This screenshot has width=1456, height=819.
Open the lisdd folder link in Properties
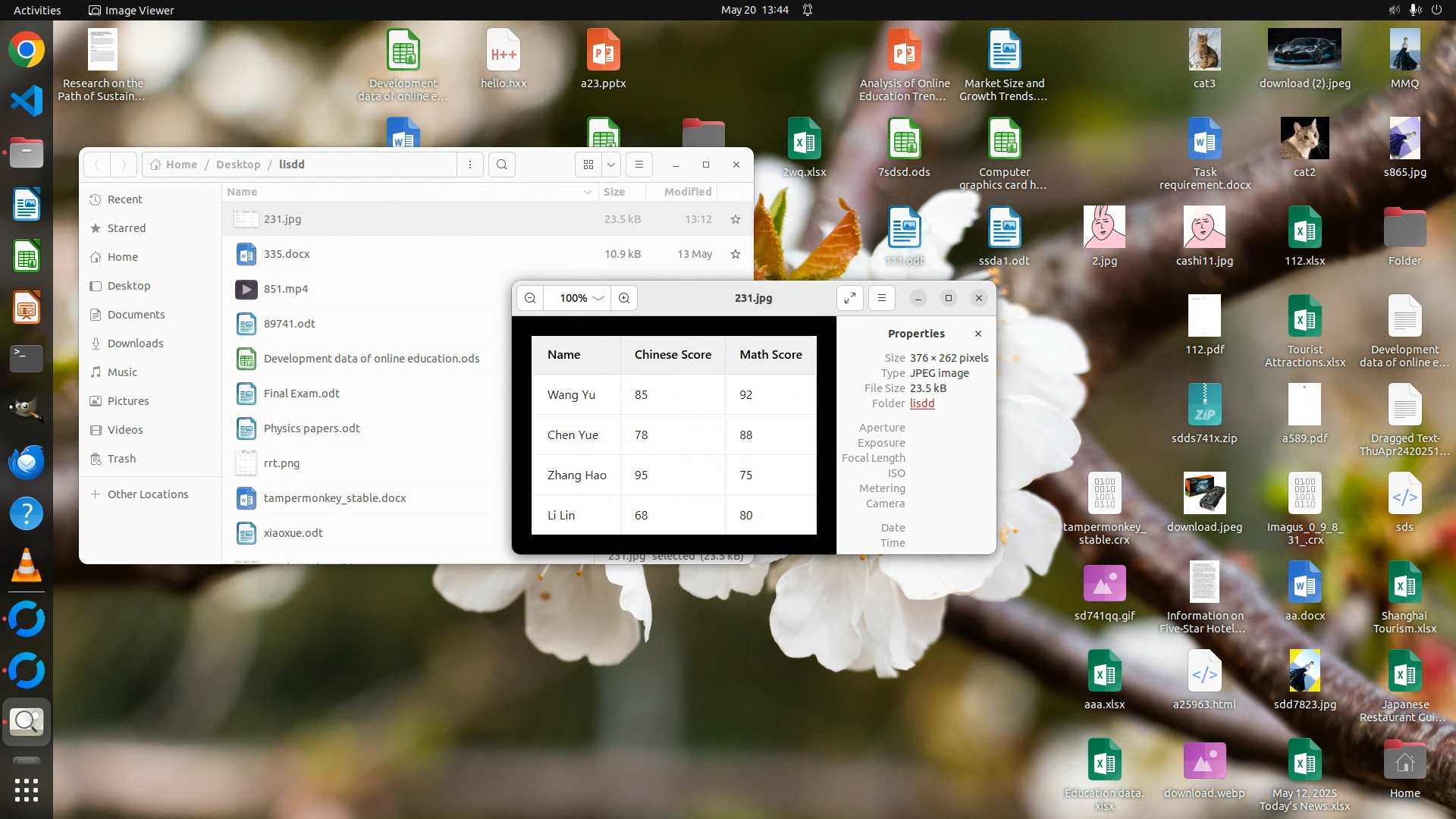pyautogui.click(x=922, y=403)
